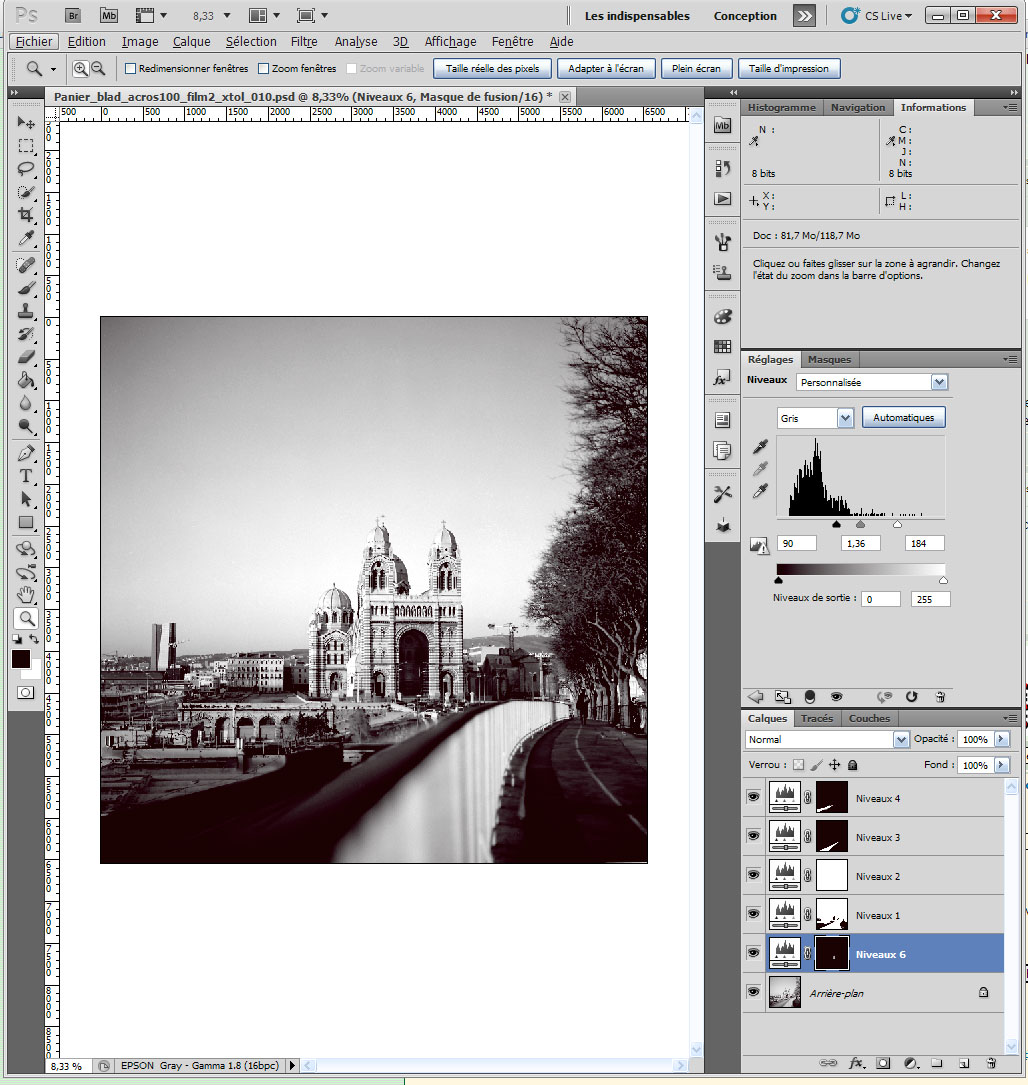Open the Normal blend mode dropdown
The width and height of the screenshot is (1028, 1085).
coord(901,740)
